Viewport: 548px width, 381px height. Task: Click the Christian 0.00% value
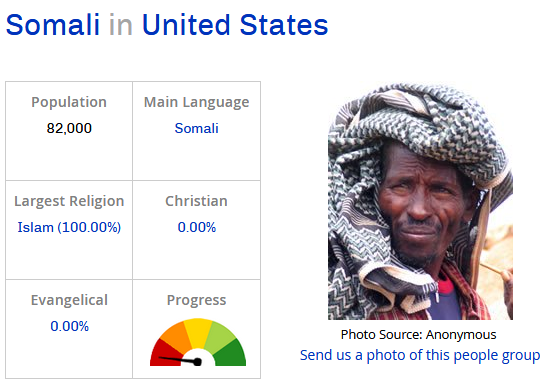click(x=197, y=227)
